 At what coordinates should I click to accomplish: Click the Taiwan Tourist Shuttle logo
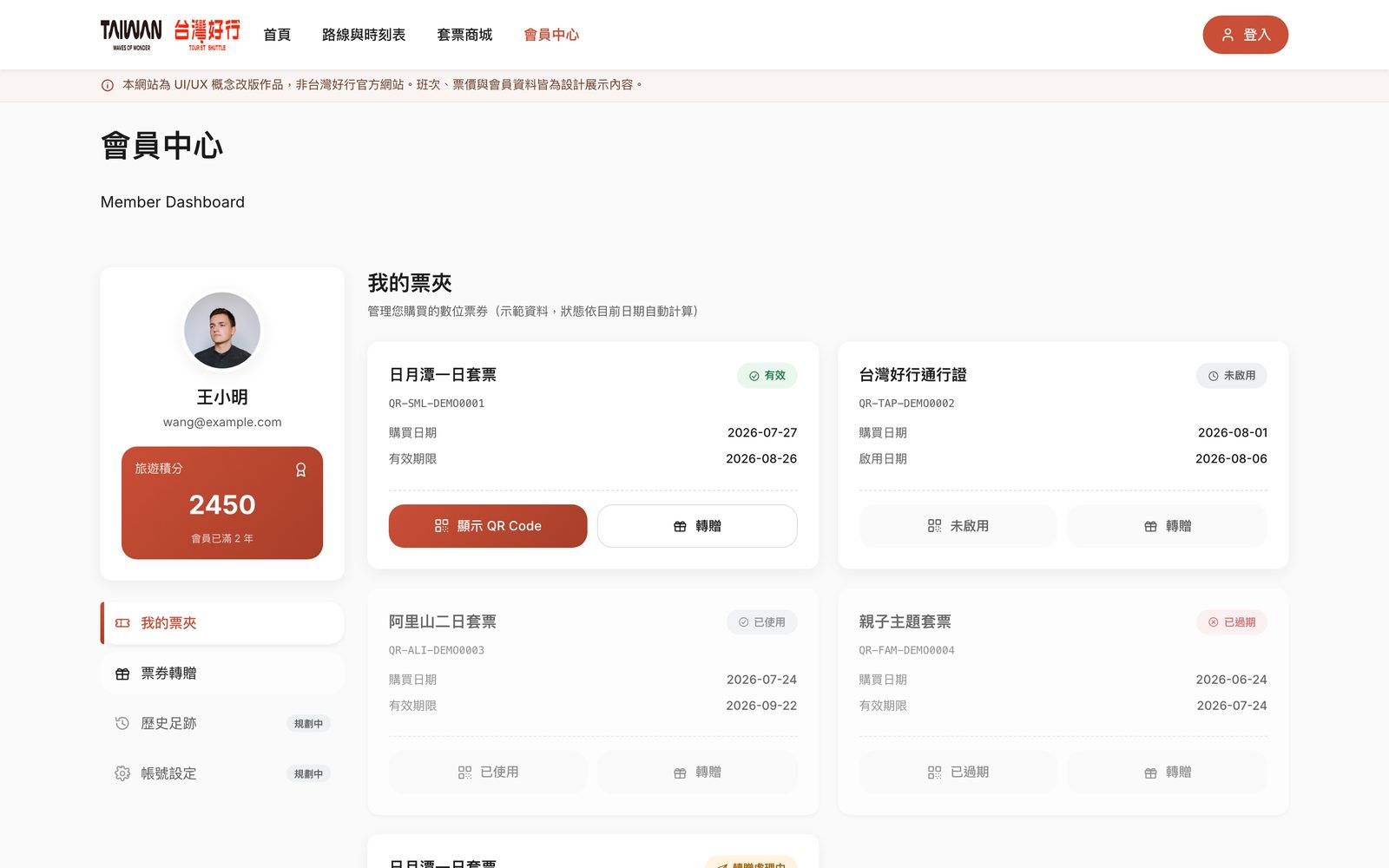coord(170,35)
